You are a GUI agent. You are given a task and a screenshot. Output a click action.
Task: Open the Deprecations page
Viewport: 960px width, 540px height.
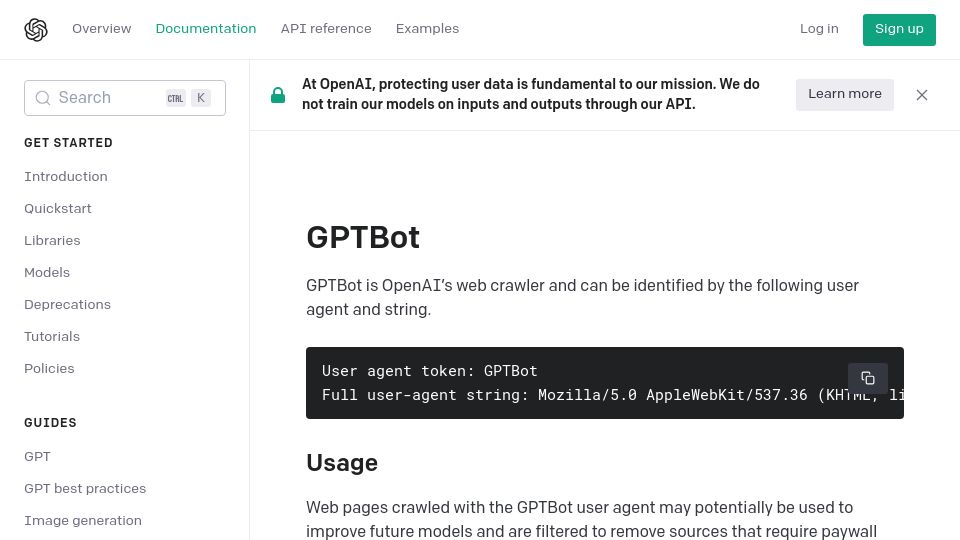[67, 304]
